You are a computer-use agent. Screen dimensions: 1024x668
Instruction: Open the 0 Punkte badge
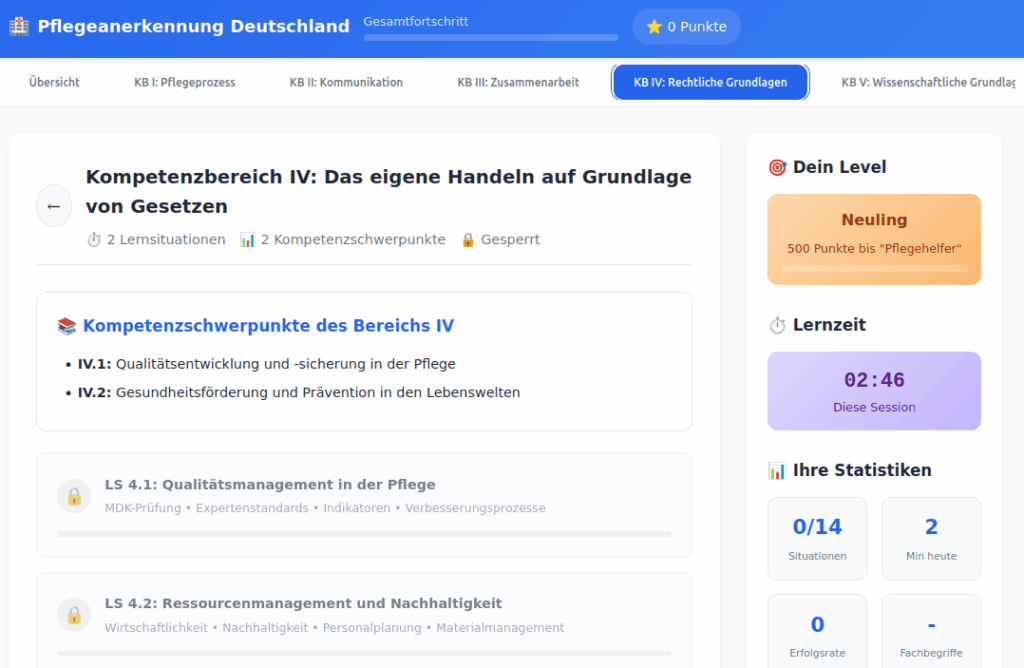686,27
